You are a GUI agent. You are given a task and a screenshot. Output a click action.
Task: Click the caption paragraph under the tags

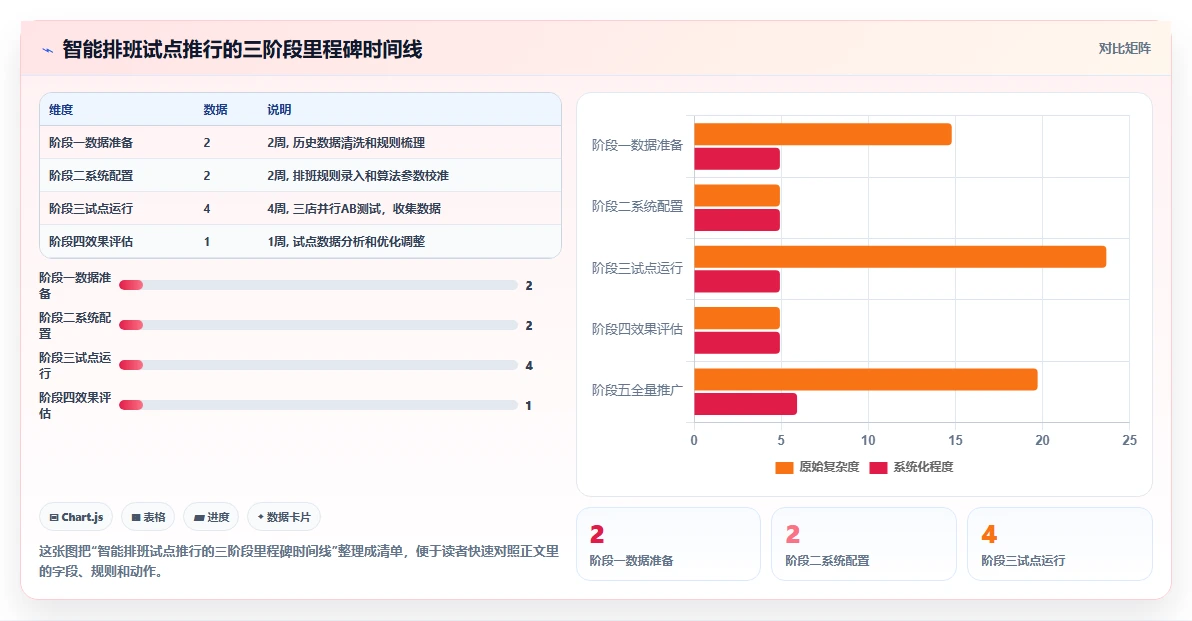299,561
